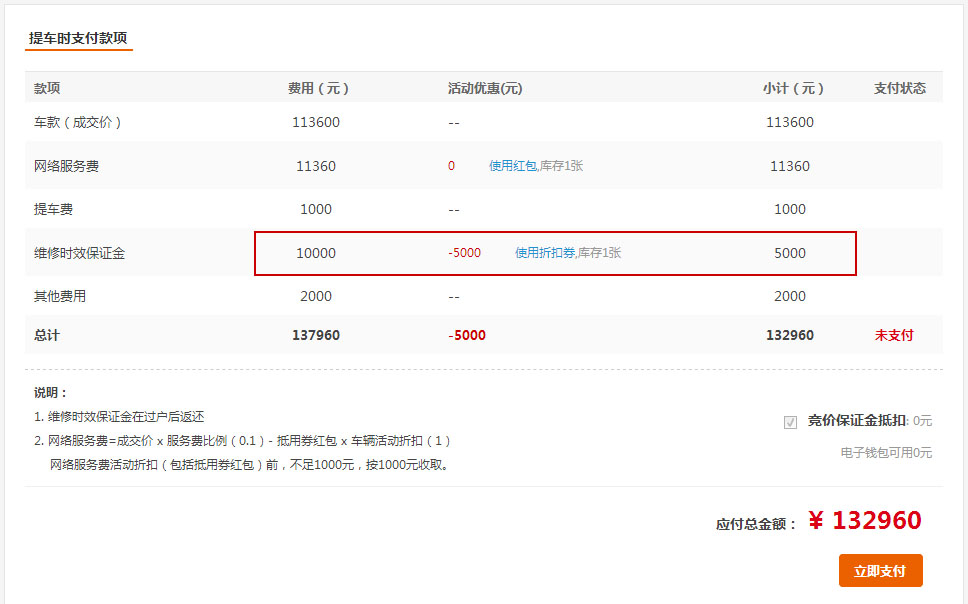968x604 pixels.
Task: Select the 提车时支付款项 tab heading
Action: [78, 38]
